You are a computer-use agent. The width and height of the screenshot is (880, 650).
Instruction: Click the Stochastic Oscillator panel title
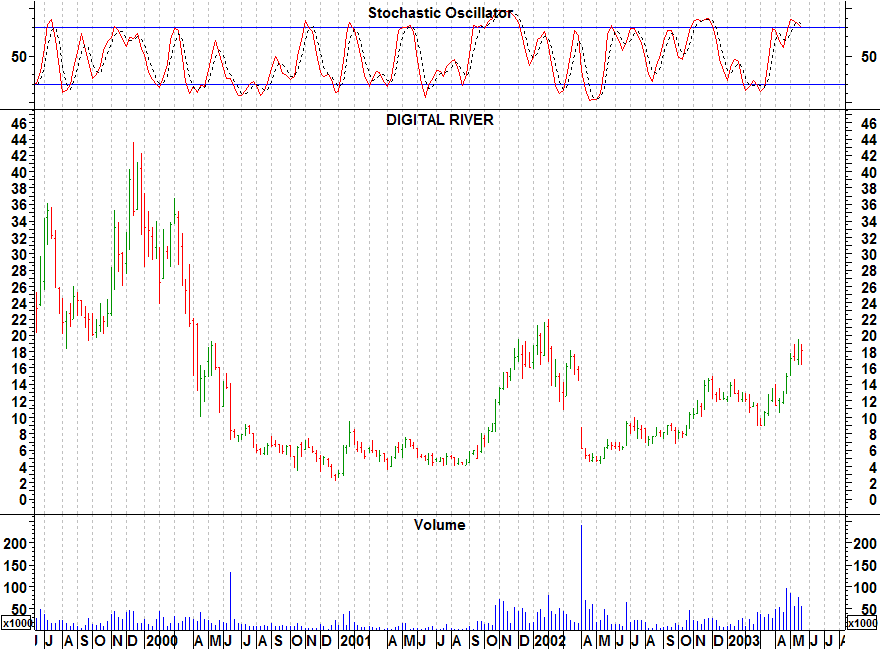[440, 13]
